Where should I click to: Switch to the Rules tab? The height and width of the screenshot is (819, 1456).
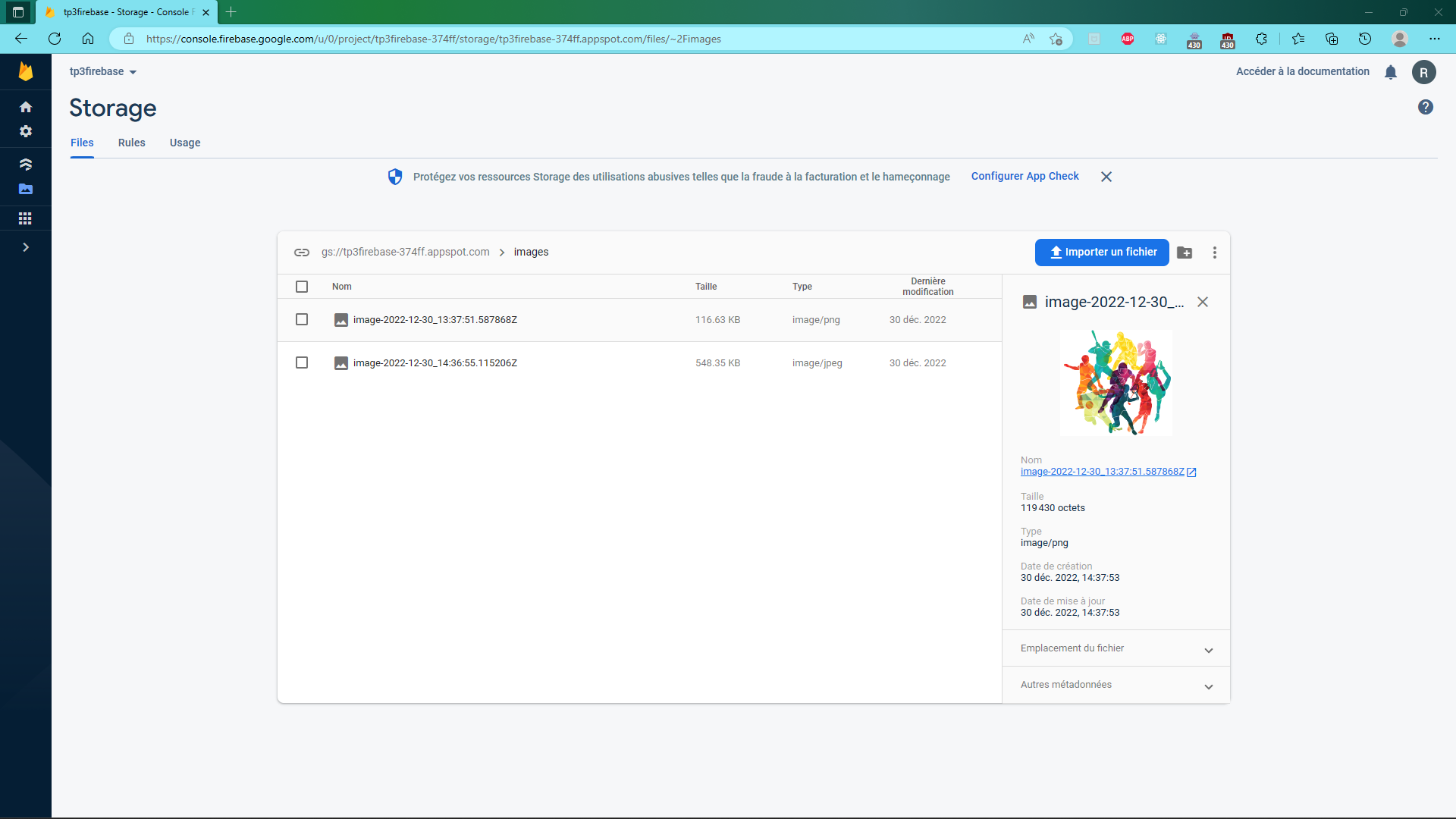point(131,143)
